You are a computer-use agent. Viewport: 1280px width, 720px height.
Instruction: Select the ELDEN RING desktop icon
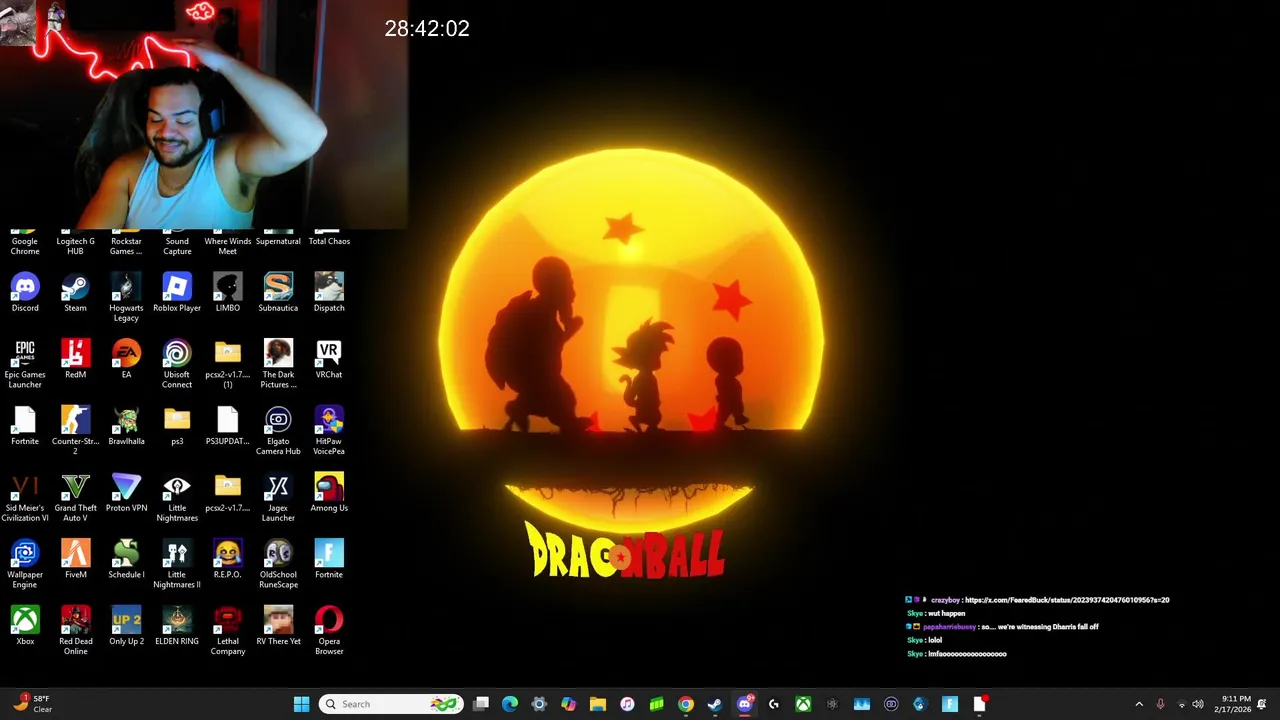[177, 627]
